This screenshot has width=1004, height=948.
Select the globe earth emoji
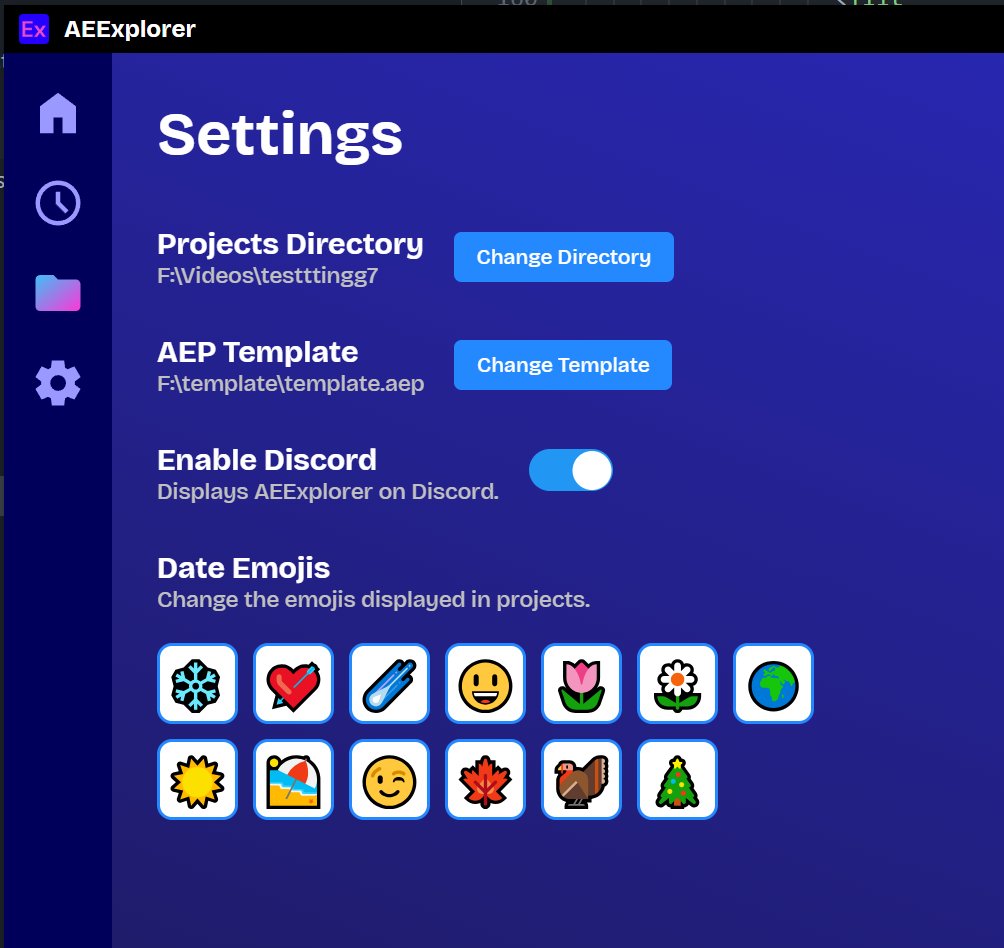click(773, 684)
